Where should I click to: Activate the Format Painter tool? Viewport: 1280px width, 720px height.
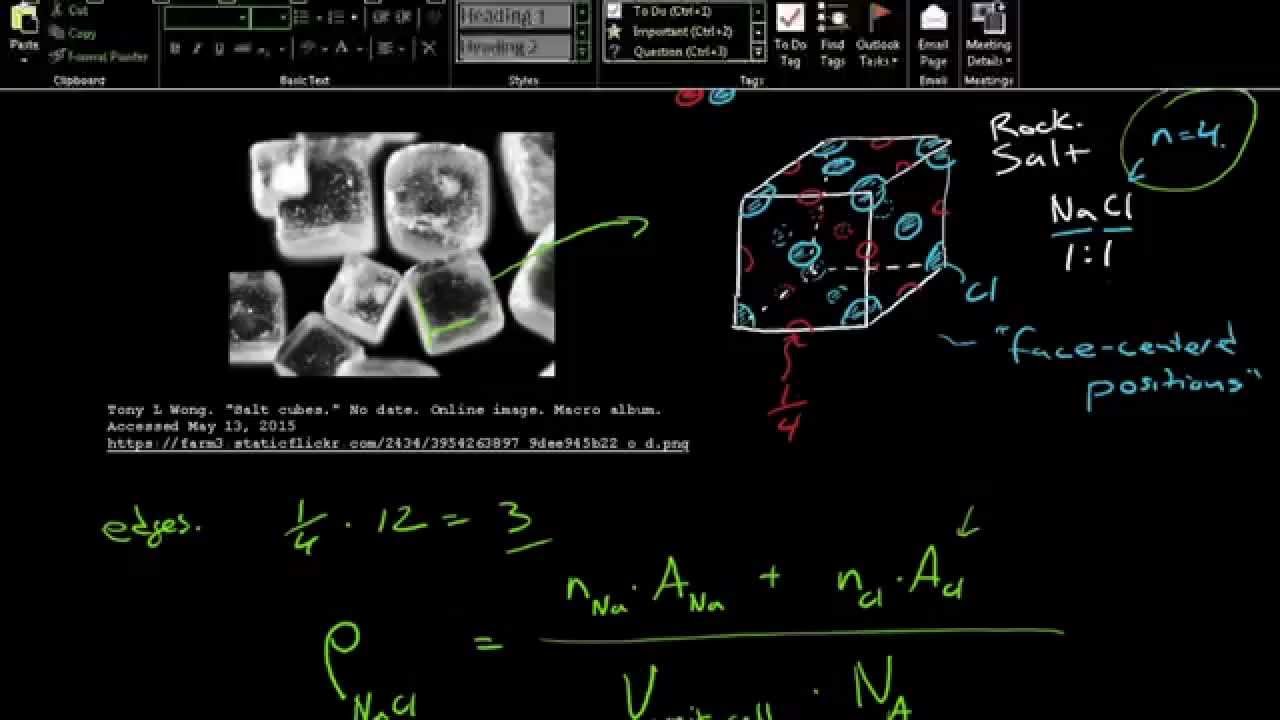(98, 57)
